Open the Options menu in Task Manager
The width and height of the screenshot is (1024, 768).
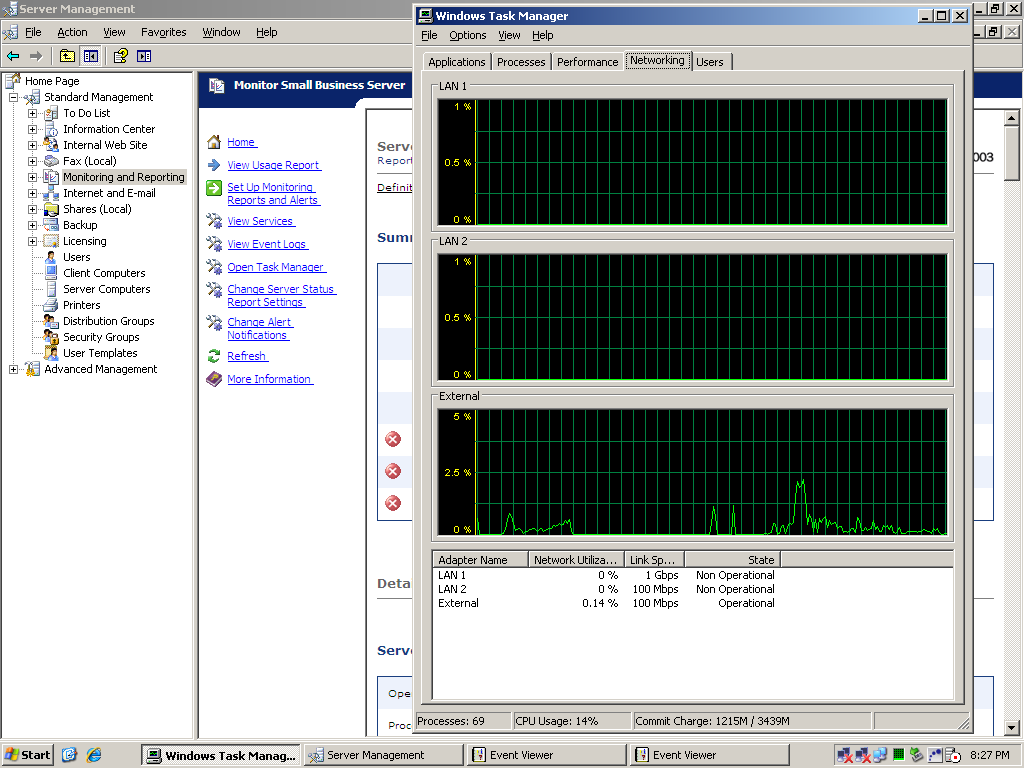click(468, 35)
